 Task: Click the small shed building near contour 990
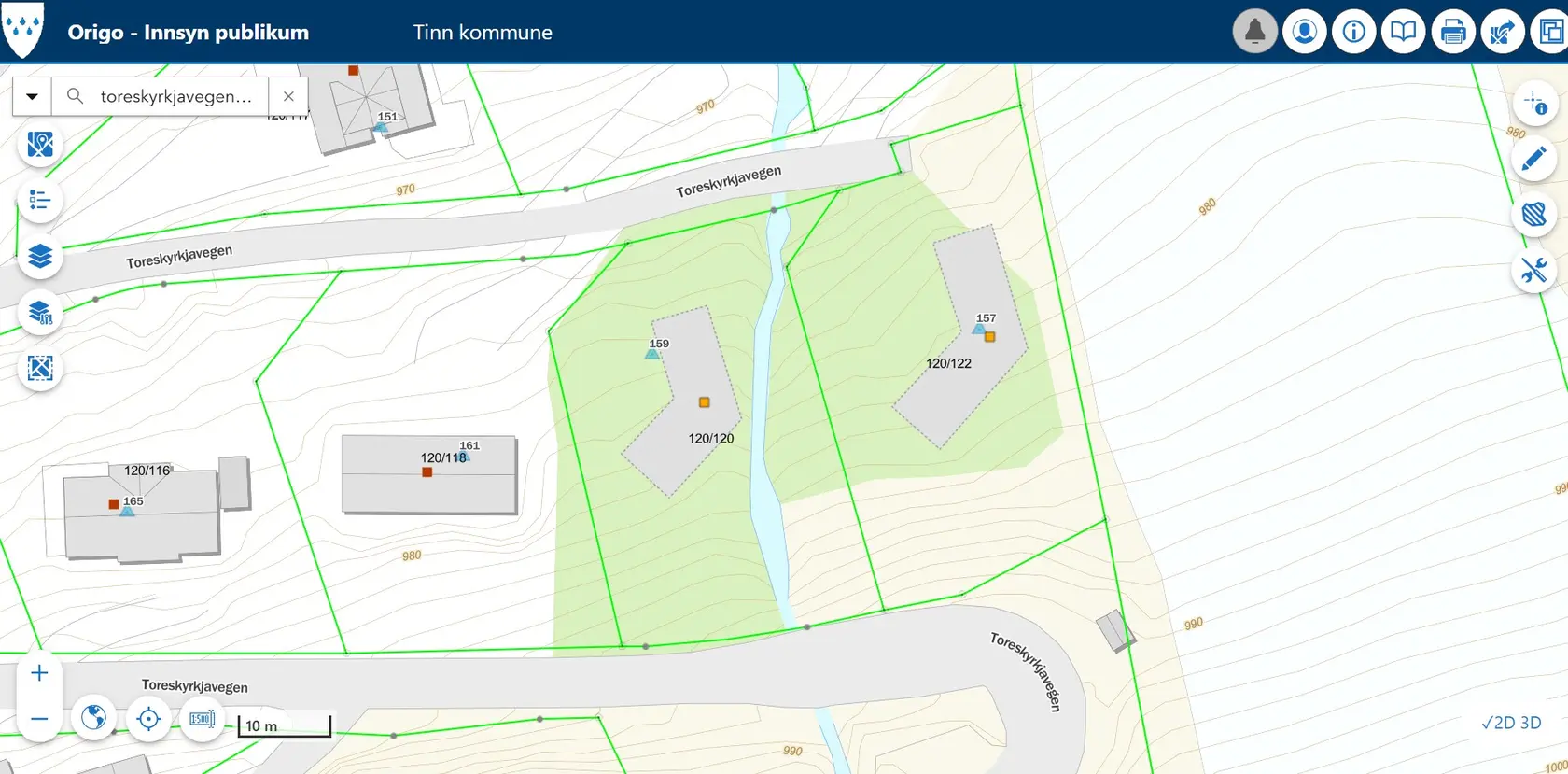[1115, 630]
